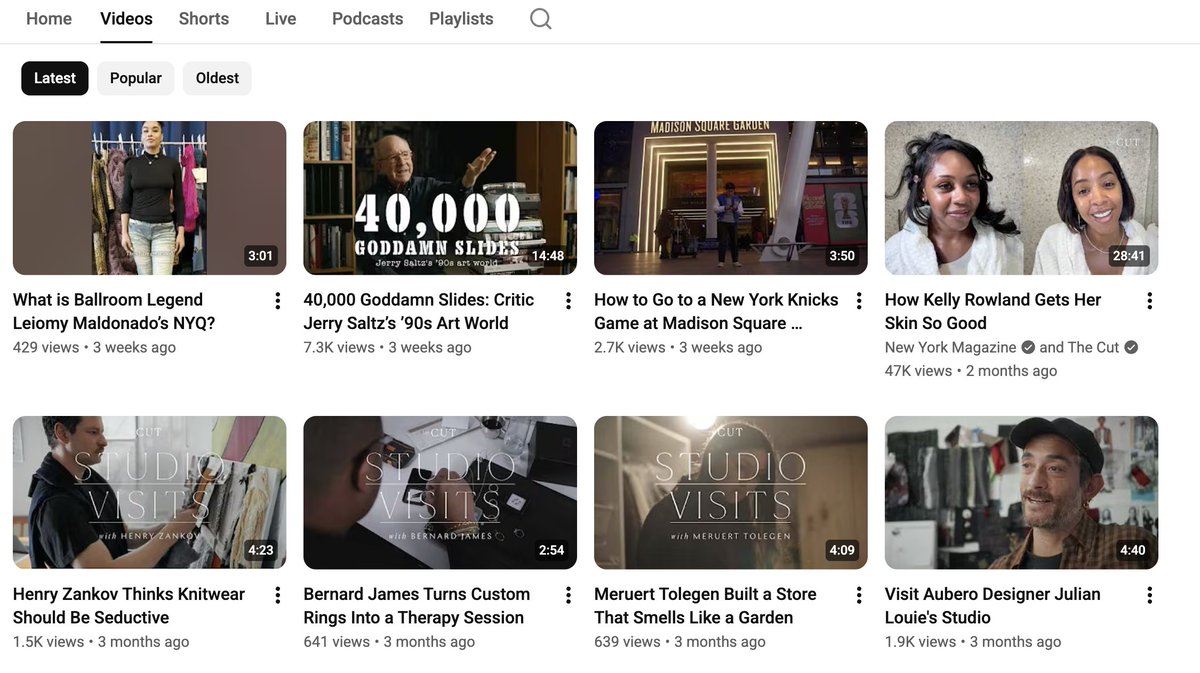Open options menu for Leiomy Maldonado video
This screenshot has width=1200, height=673.
(278, 301)
